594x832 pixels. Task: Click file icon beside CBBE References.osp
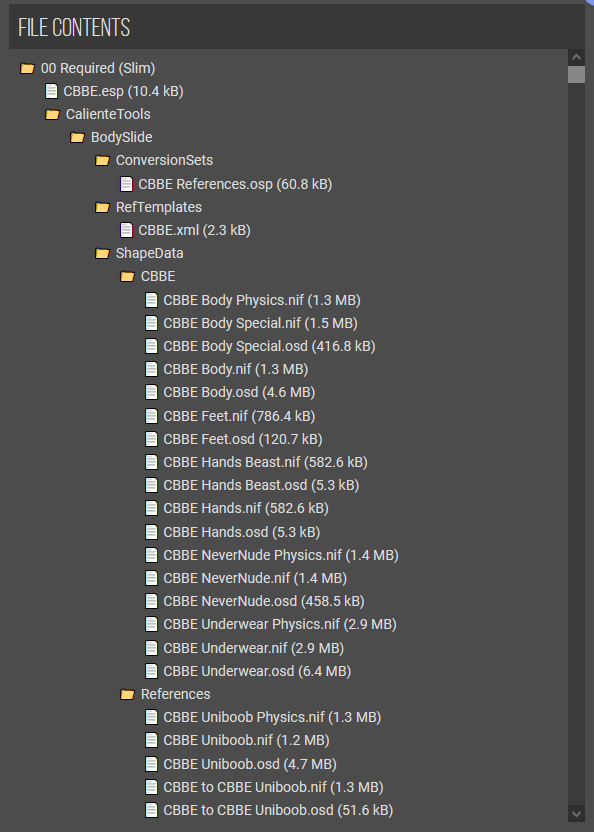[x=126, y=184]
